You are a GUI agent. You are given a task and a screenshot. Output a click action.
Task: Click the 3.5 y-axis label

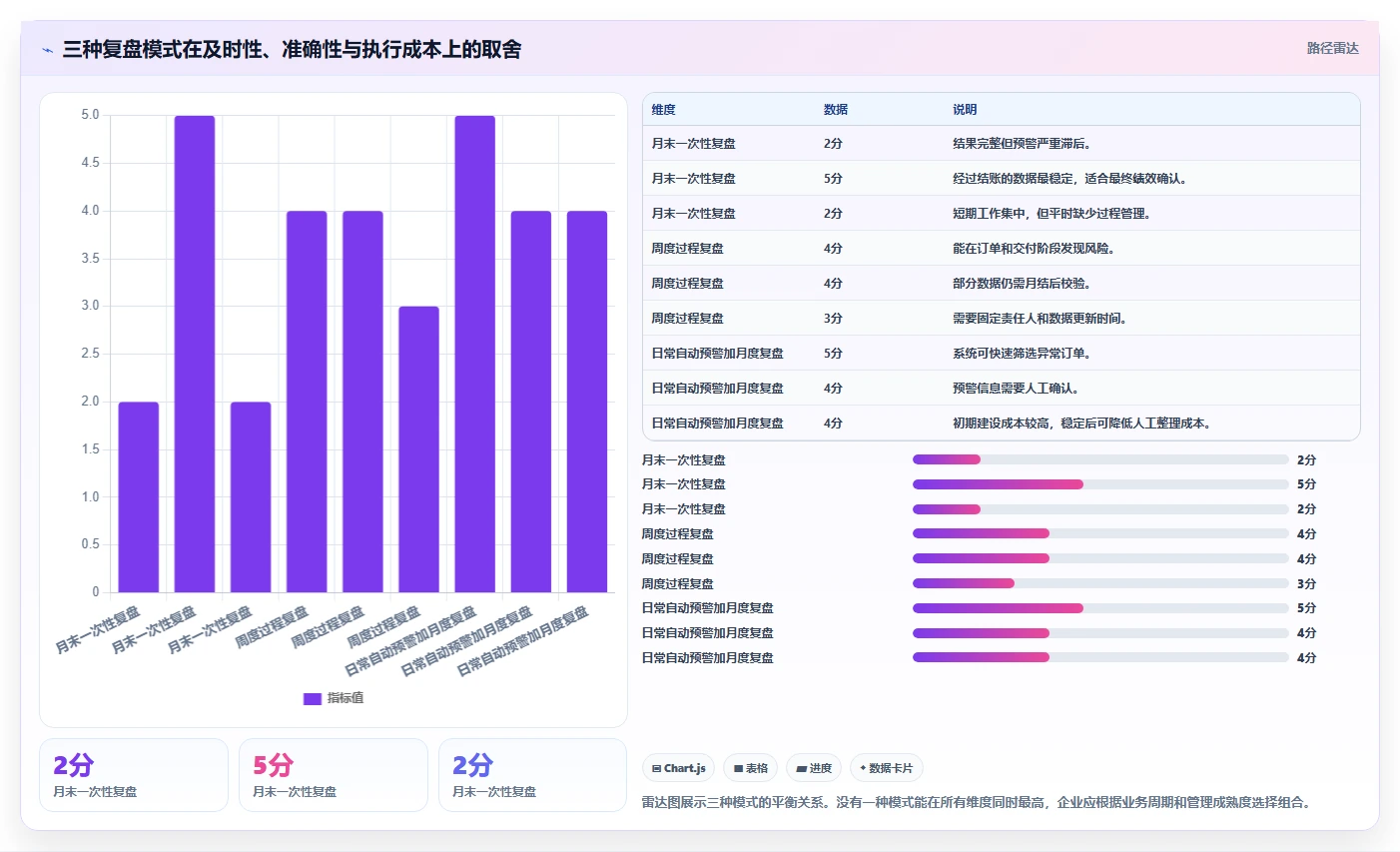pyautogui.click(x=90, y=259)
